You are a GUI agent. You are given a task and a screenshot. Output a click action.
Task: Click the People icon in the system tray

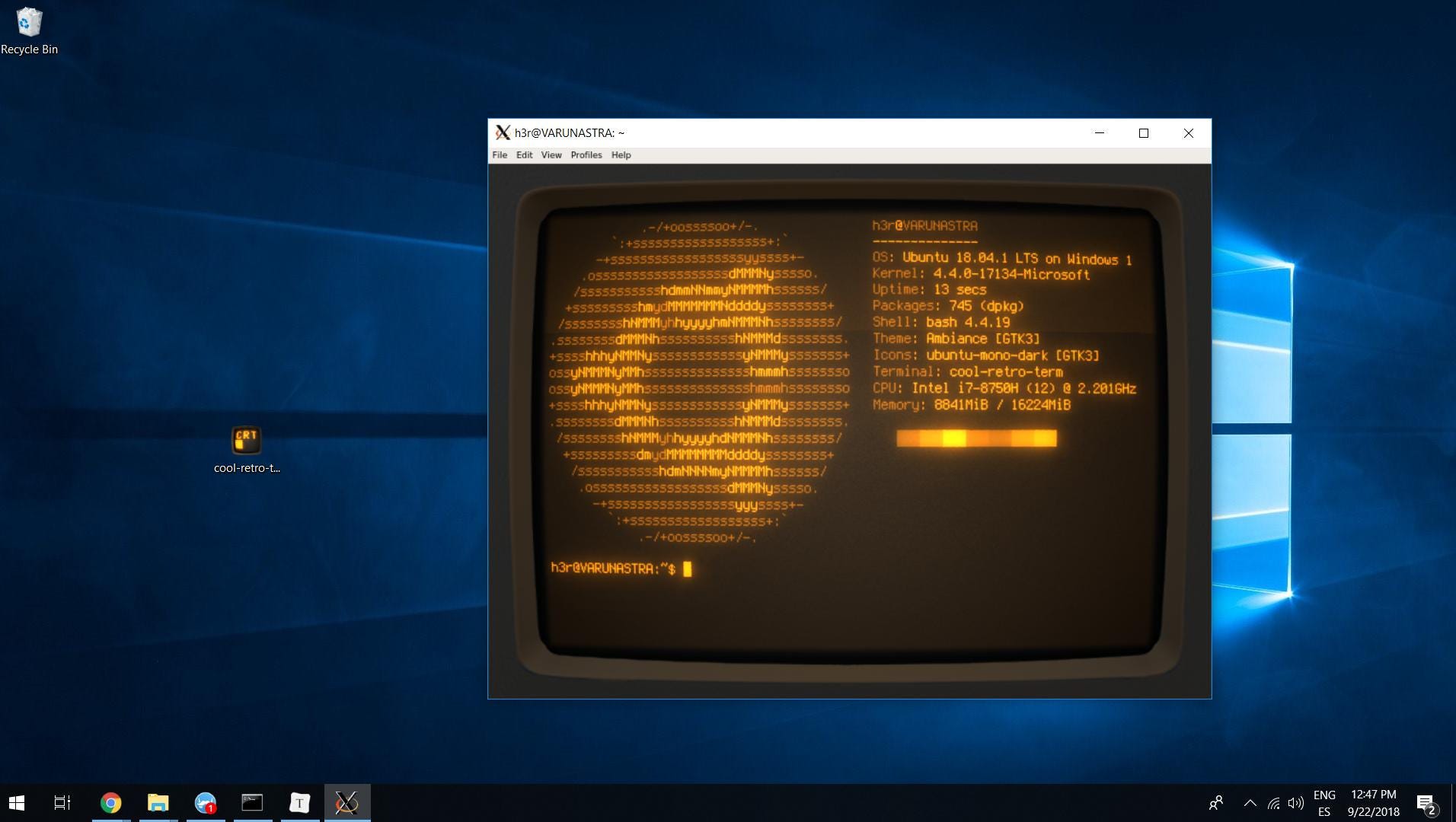(1215, 803)
